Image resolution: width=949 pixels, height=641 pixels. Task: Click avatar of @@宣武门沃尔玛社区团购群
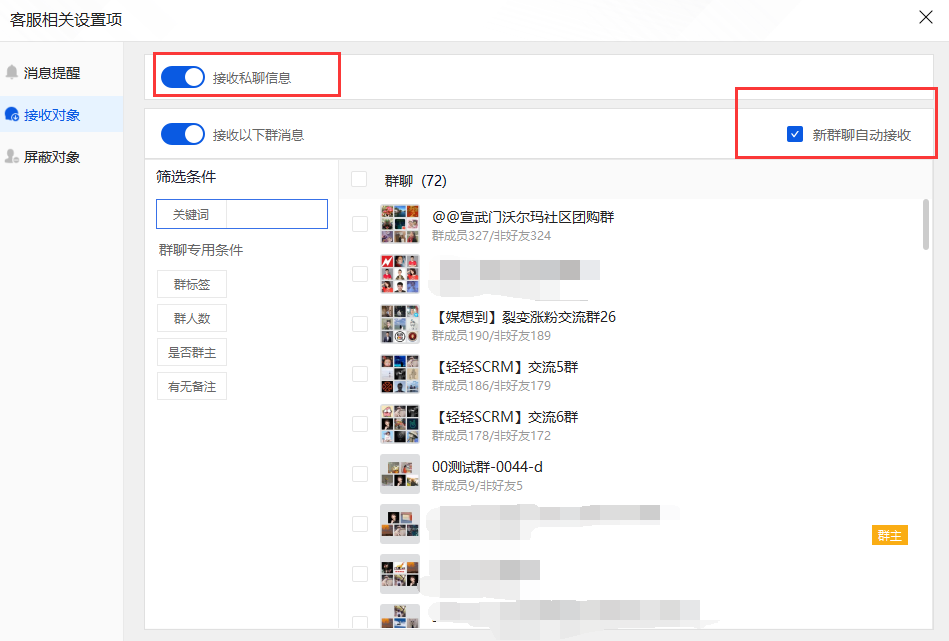point(399,224)
